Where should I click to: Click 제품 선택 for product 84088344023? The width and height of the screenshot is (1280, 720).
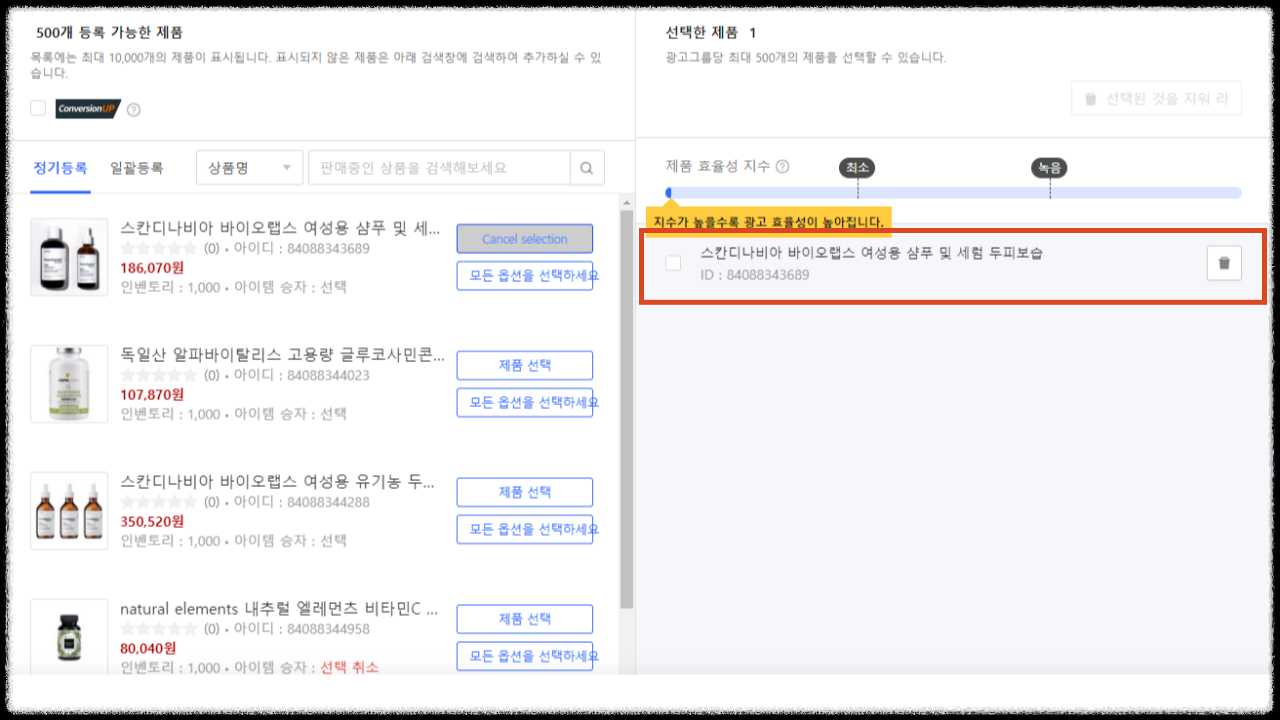(x=525, y=366)
